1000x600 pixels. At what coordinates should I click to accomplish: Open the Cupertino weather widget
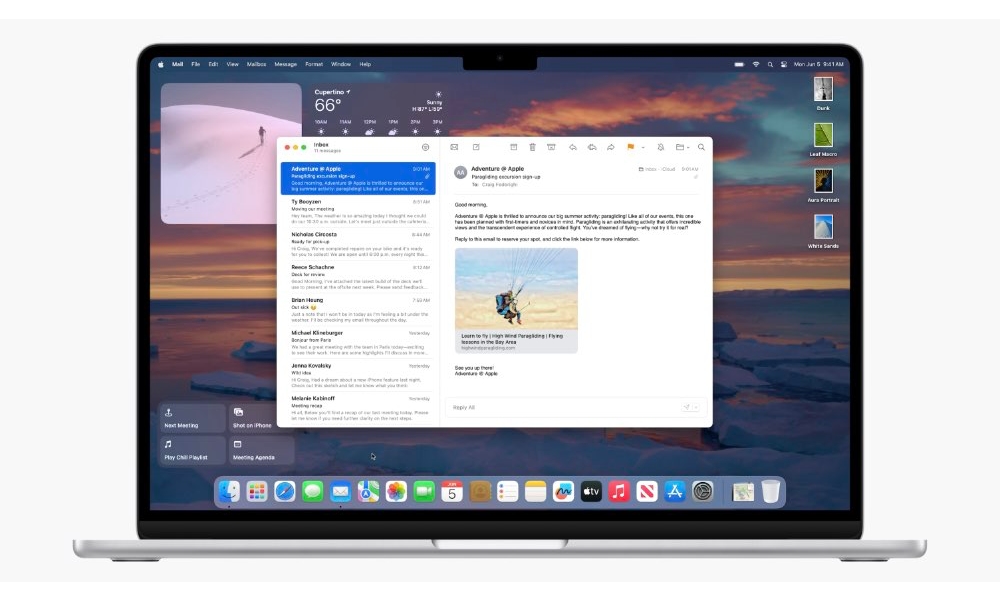[x=378, y=110]
